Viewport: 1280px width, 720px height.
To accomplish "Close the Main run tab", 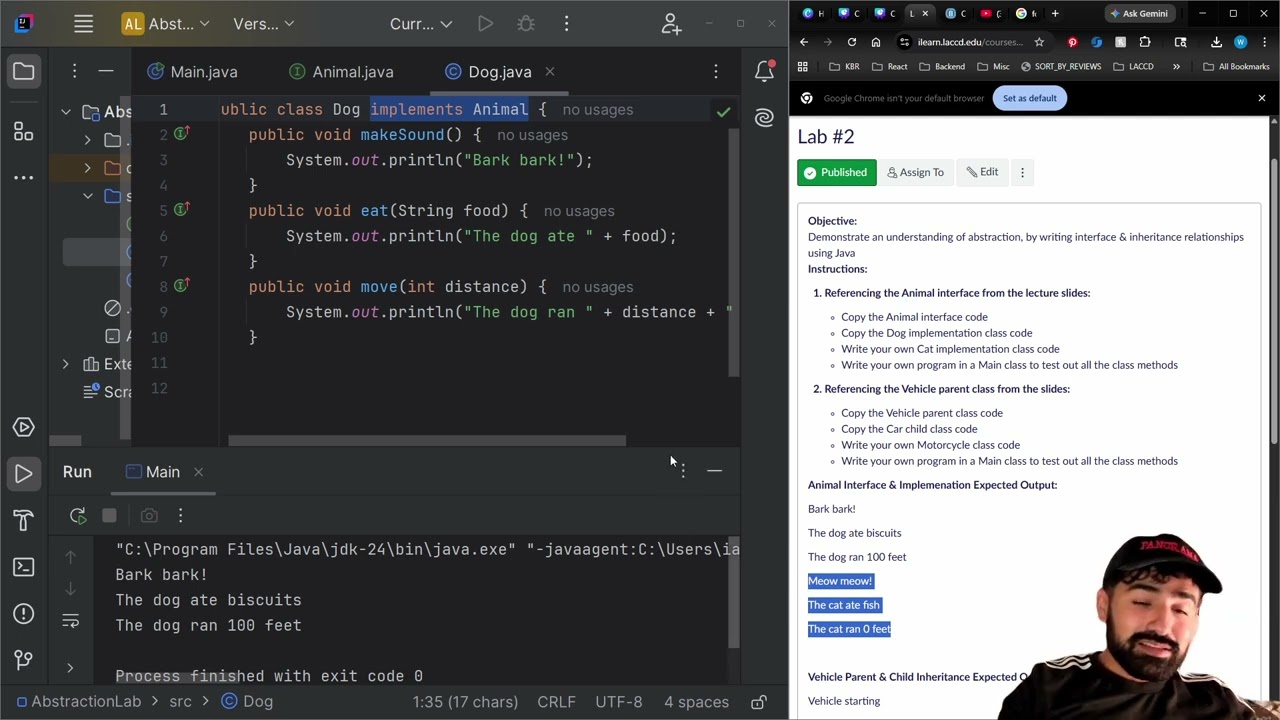I will coord(198,472).
